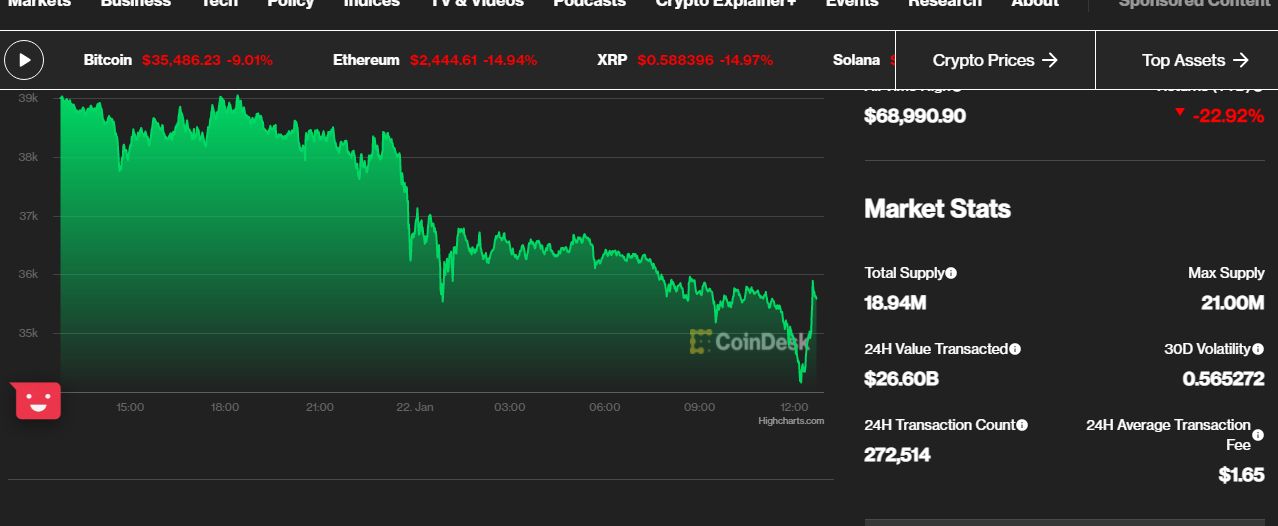Click the Sponsored Content link
Image resolution: width=1278 pixels, height=526 pixels.
1194,3
